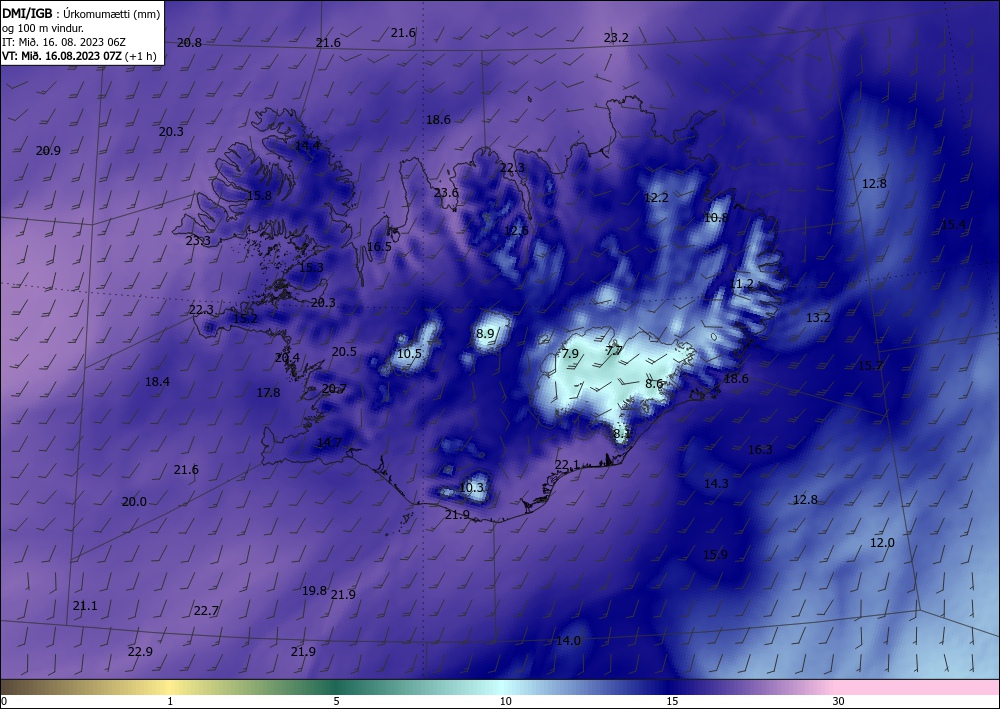This screenshot has height=709, width=1000.
Task: Select the value 12.0 in the southeast sea
Action: [882, 543]
